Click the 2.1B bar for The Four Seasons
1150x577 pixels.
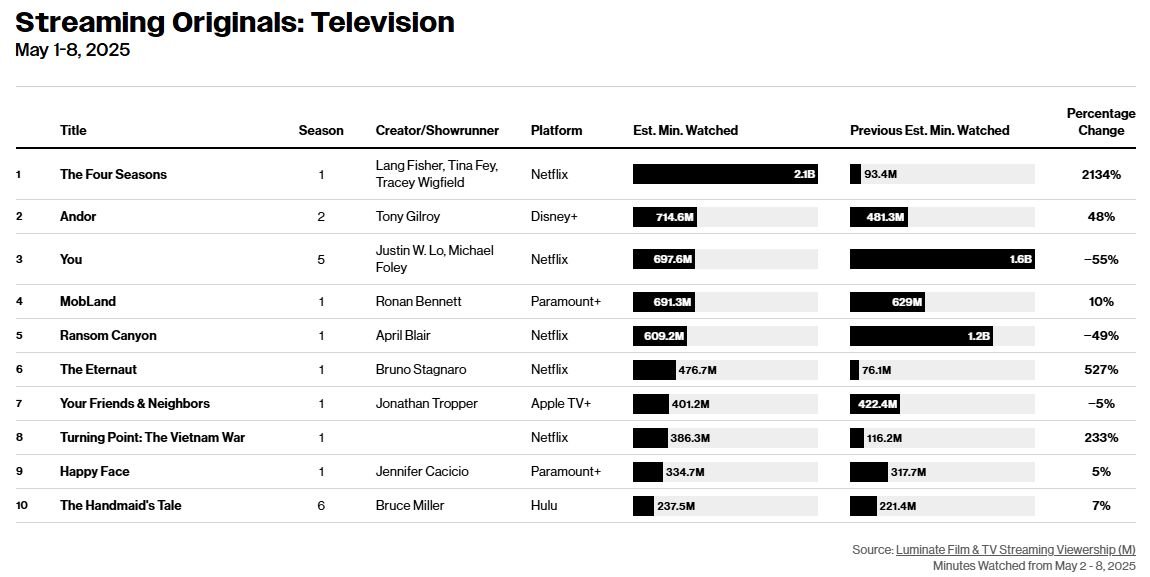(725, 174)
